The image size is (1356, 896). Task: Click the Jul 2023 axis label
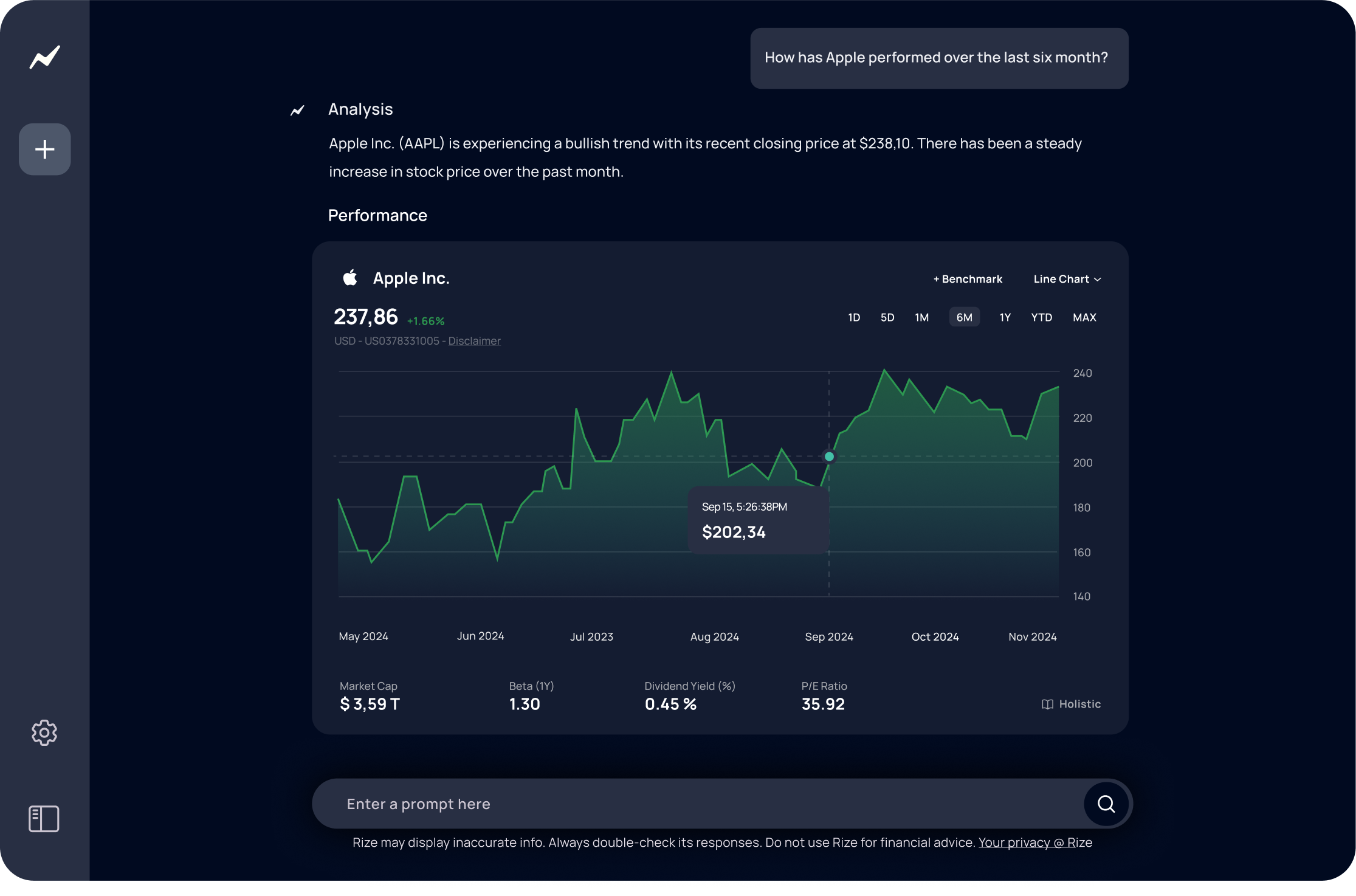click(x=591, y=636)
